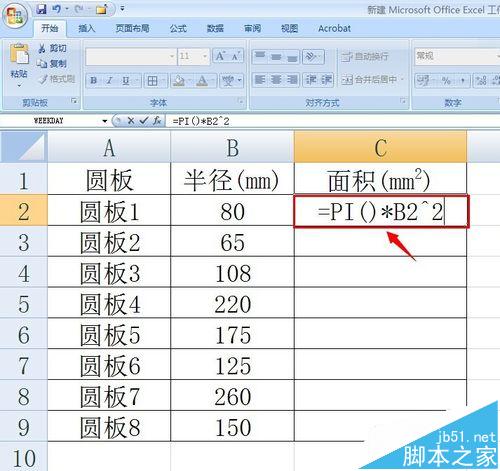Click the Office button
Viewport: 500px width, 471px height.
click(x=15, y=15)
